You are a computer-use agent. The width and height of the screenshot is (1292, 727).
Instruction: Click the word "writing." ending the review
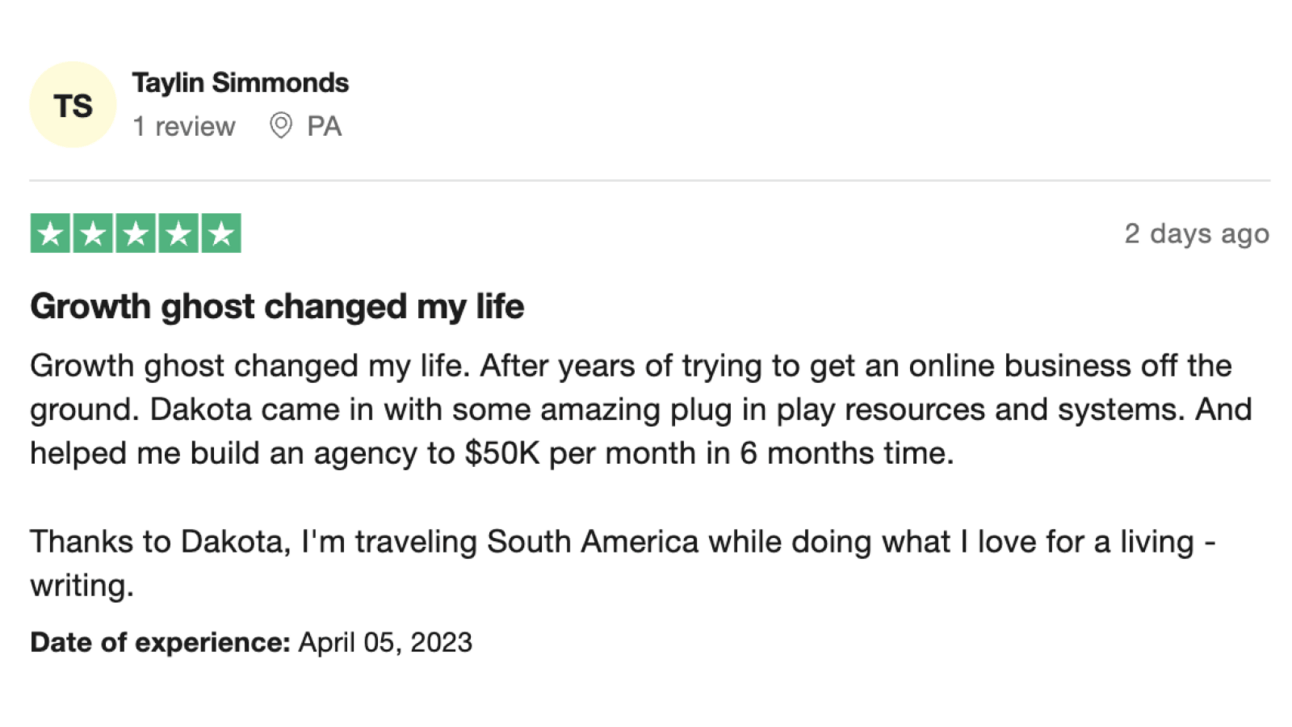[81, 586]
